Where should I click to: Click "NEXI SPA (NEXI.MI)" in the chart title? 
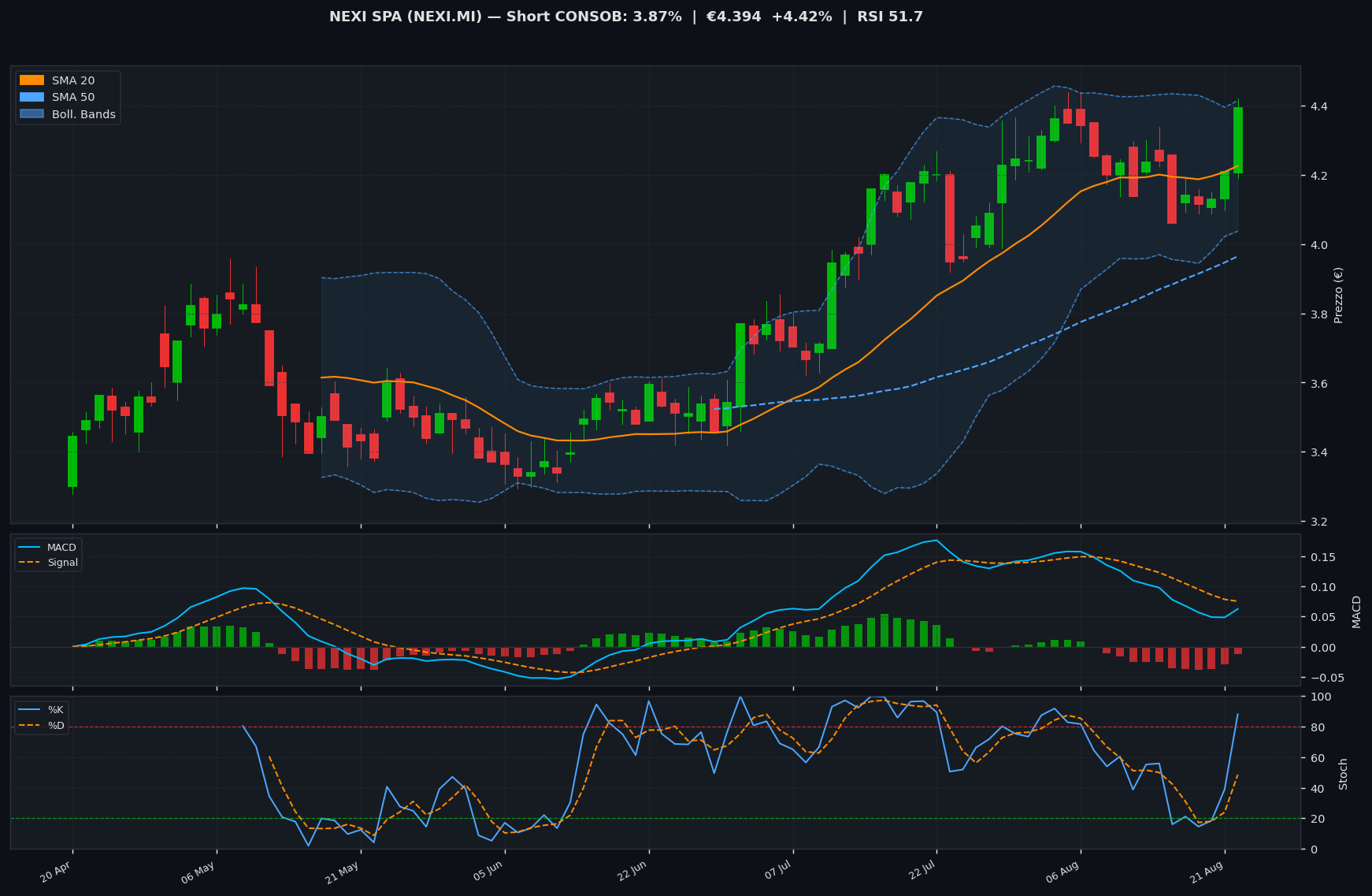coord(406,17)
